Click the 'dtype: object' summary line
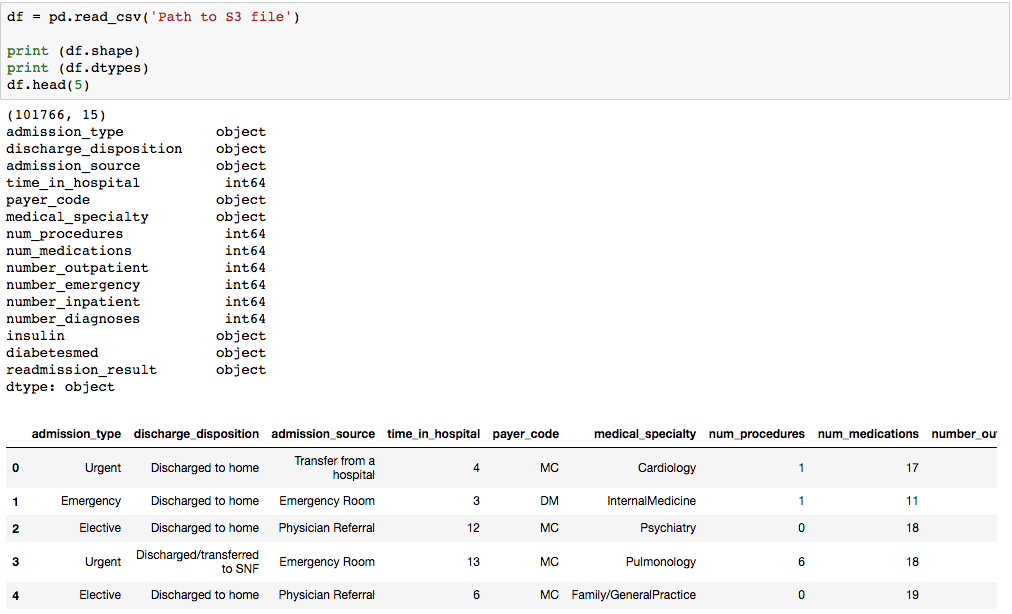This screenshot has width=1012, height=614. click(61, 387)
